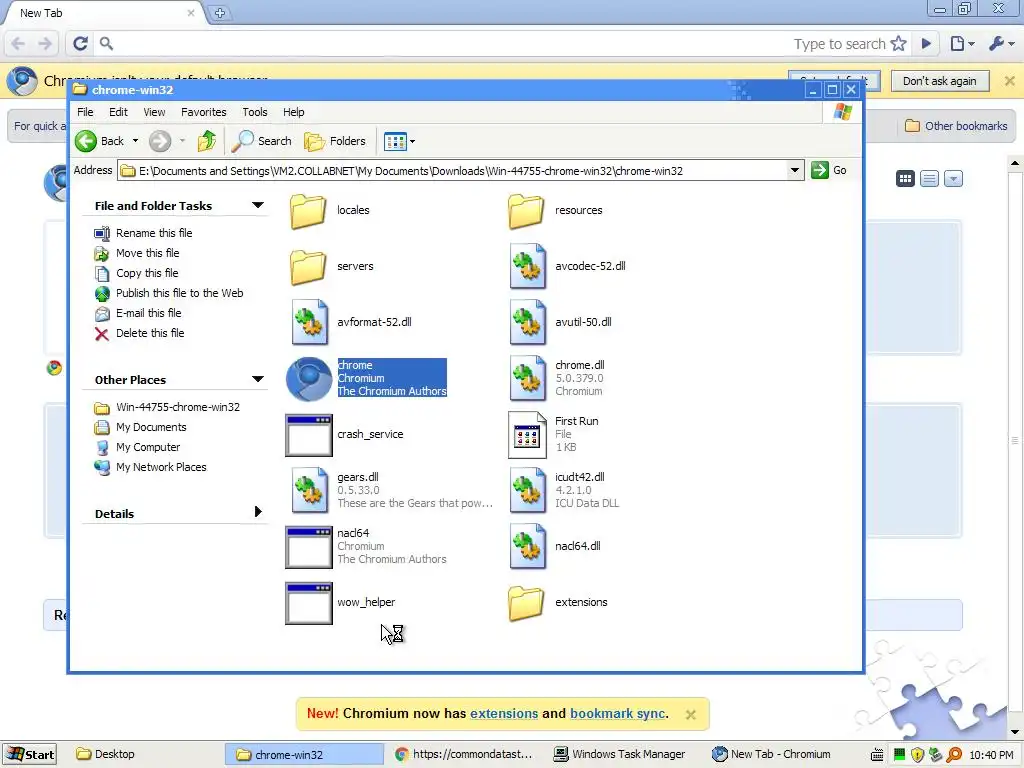This screenshot has width=1024, height=768.
Task: Open the File menu
Action: tap(85, 112)
